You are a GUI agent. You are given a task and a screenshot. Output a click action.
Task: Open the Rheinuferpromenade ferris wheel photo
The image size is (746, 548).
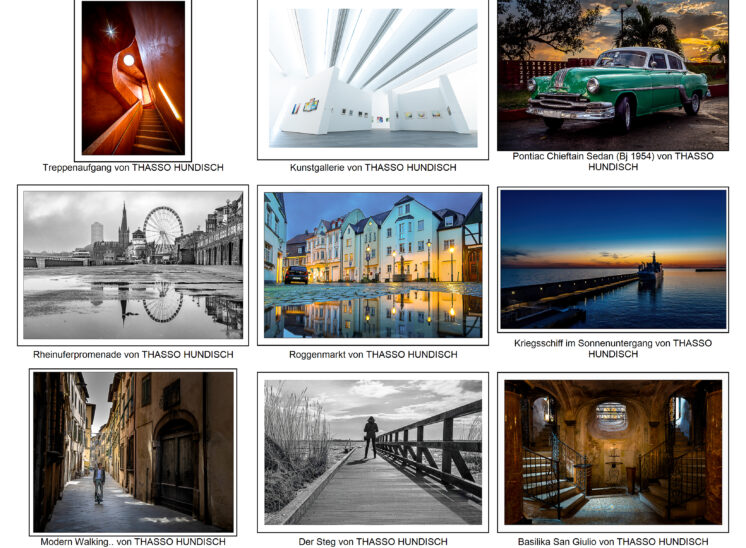click(x=133, y=265)
